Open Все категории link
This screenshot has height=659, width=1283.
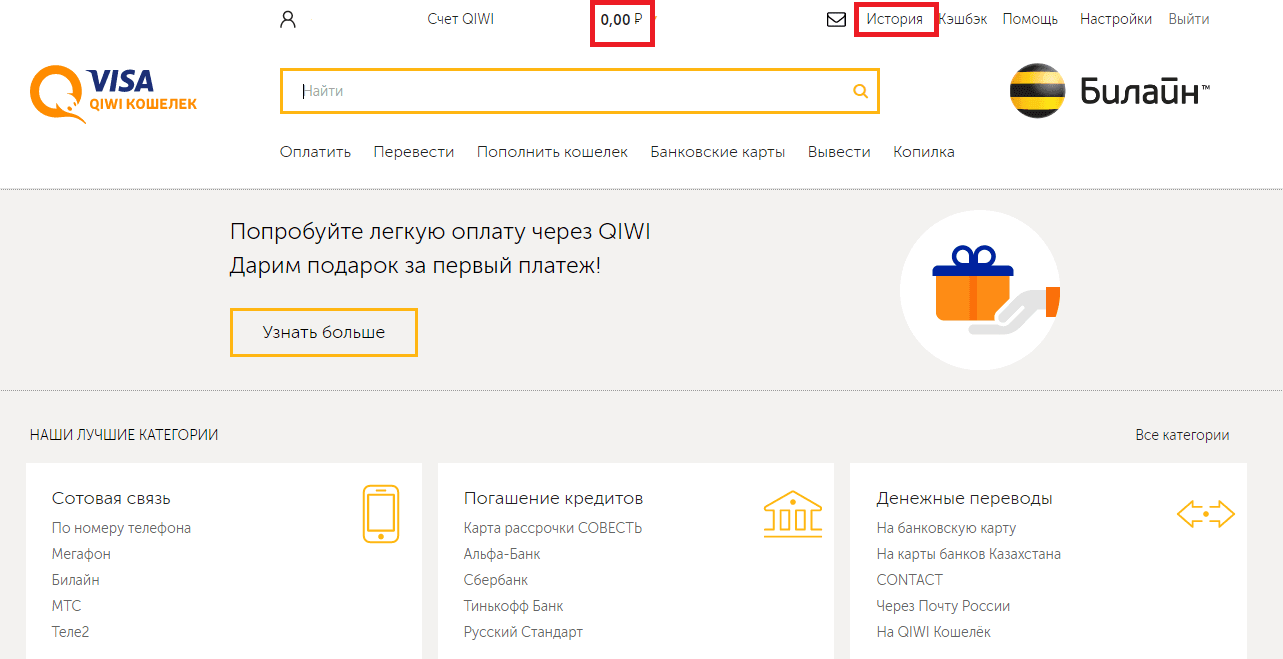pos(1182,435)
